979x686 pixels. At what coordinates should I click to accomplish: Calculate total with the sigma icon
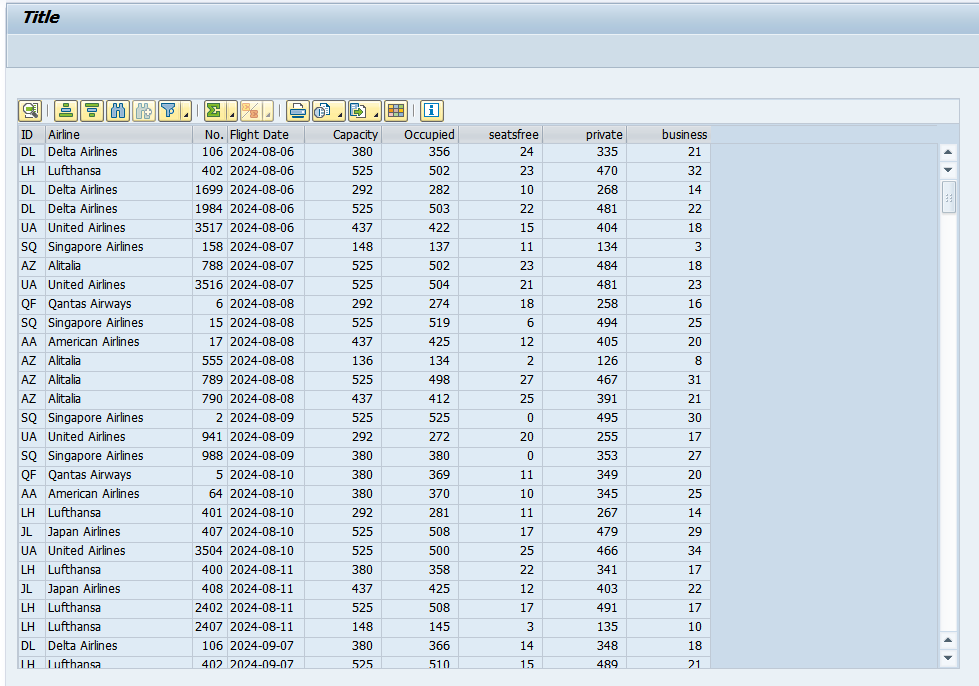[x=214, y=111]
